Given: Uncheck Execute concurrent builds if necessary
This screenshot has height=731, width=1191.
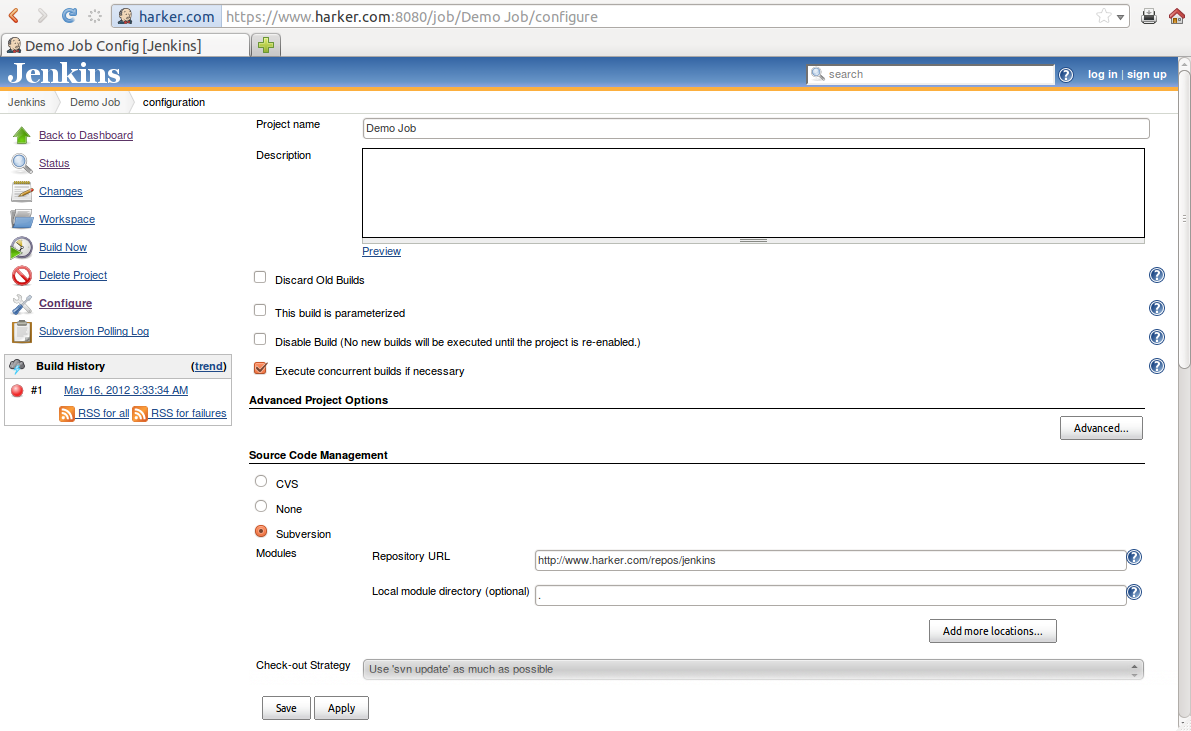Looking at the screenshot, I should pyautogui.click(x=261, y=368).
